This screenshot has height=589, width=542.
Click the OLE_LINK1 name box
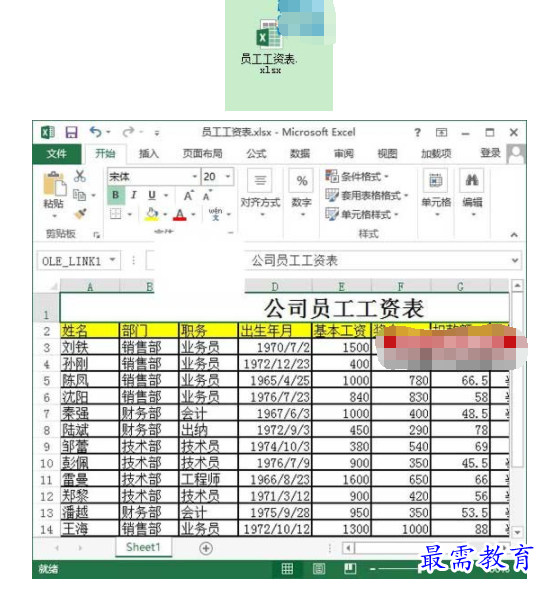[x=79, y=261]
